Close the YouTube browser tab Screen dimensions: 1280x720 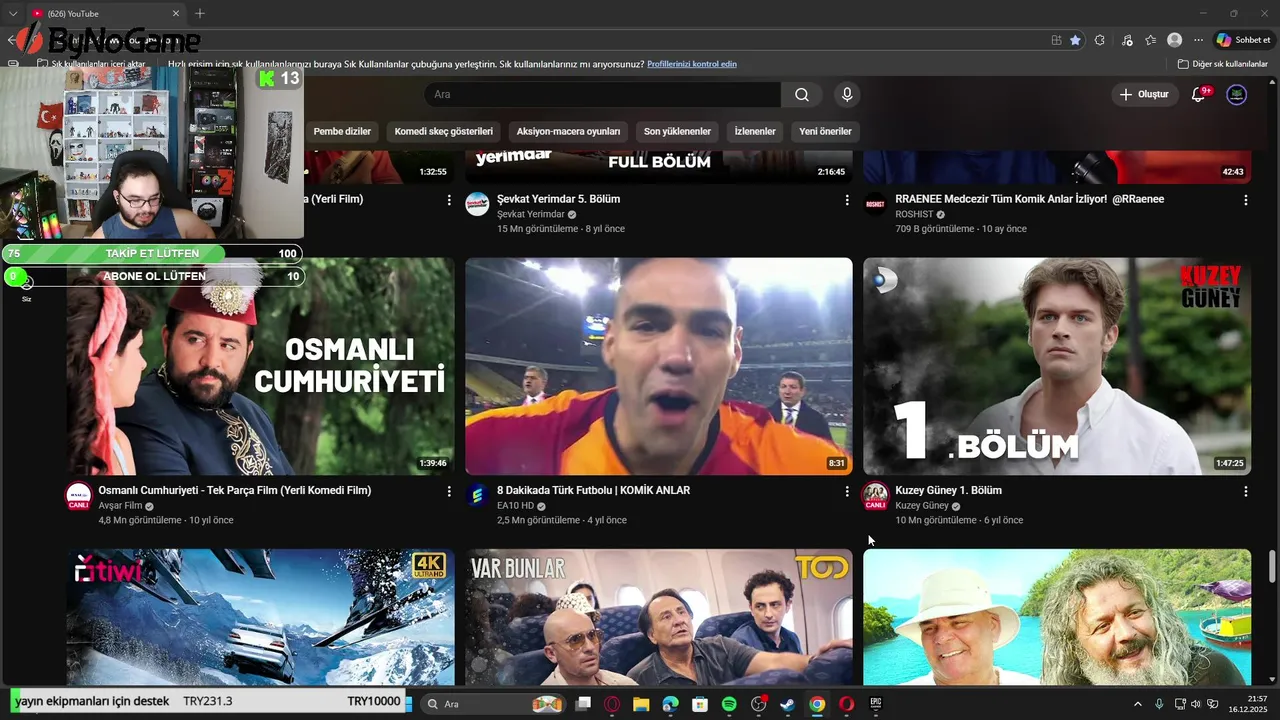(176, 14)
